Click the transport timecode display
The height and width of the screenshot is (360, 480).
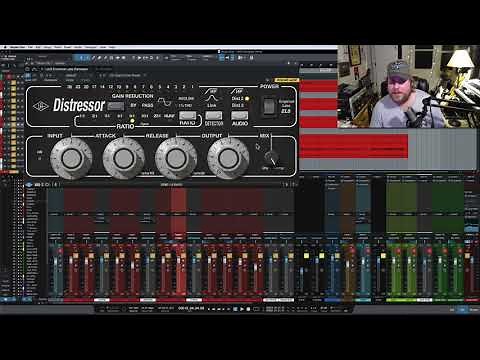(191, 309)
